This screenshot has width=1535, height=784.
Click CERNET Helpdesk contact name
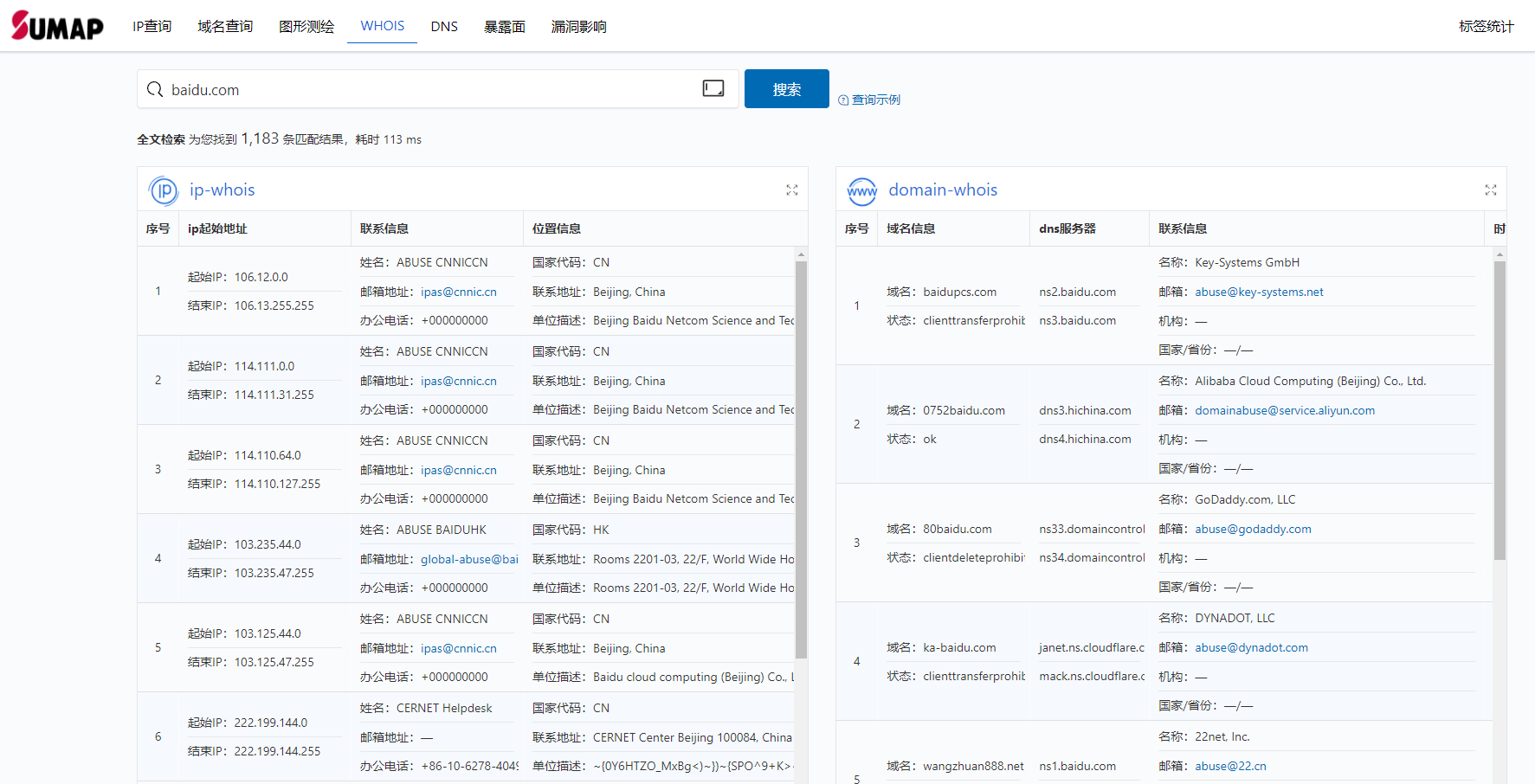[444, 708]
